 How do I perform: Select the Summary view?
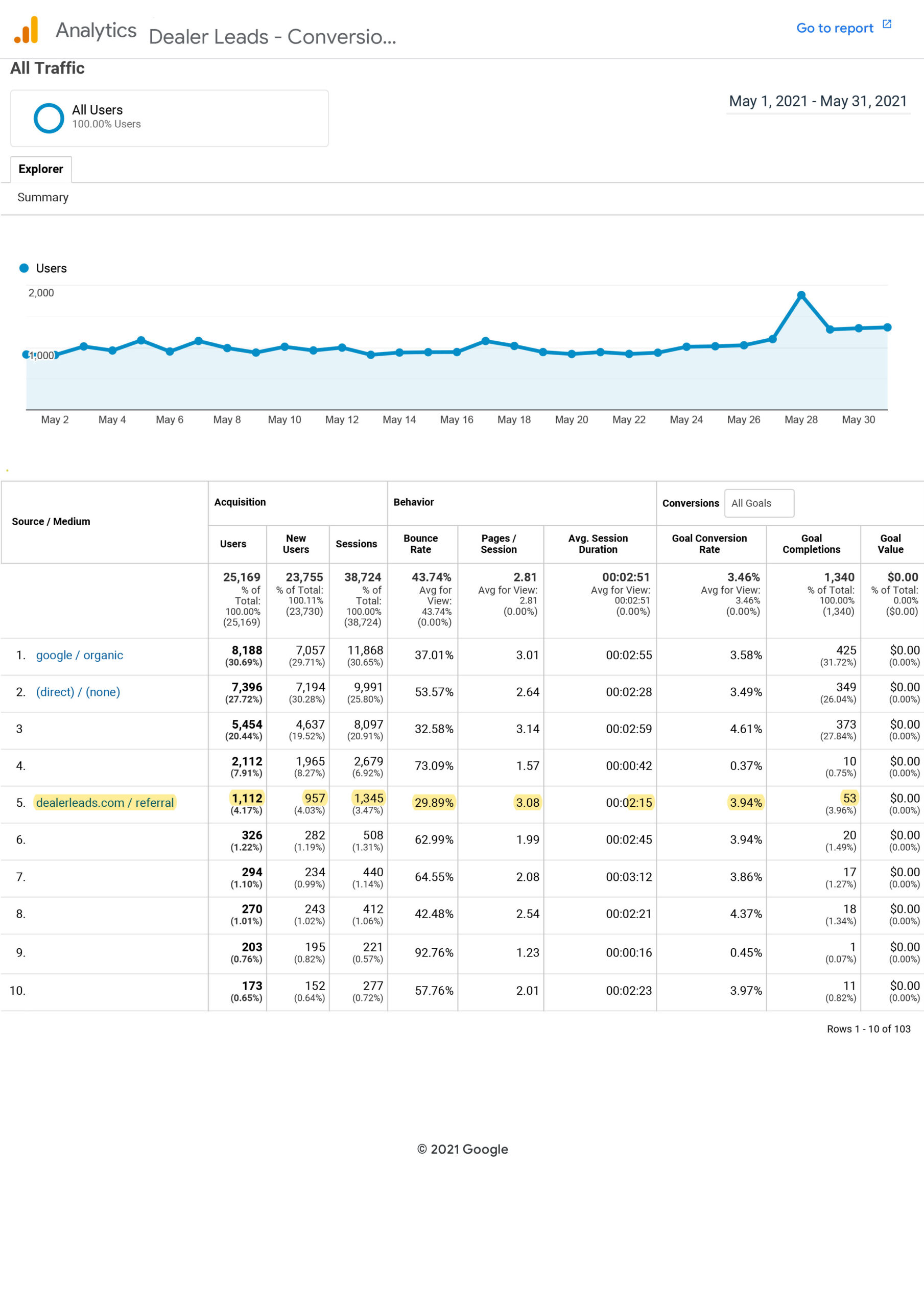(43, 197)
